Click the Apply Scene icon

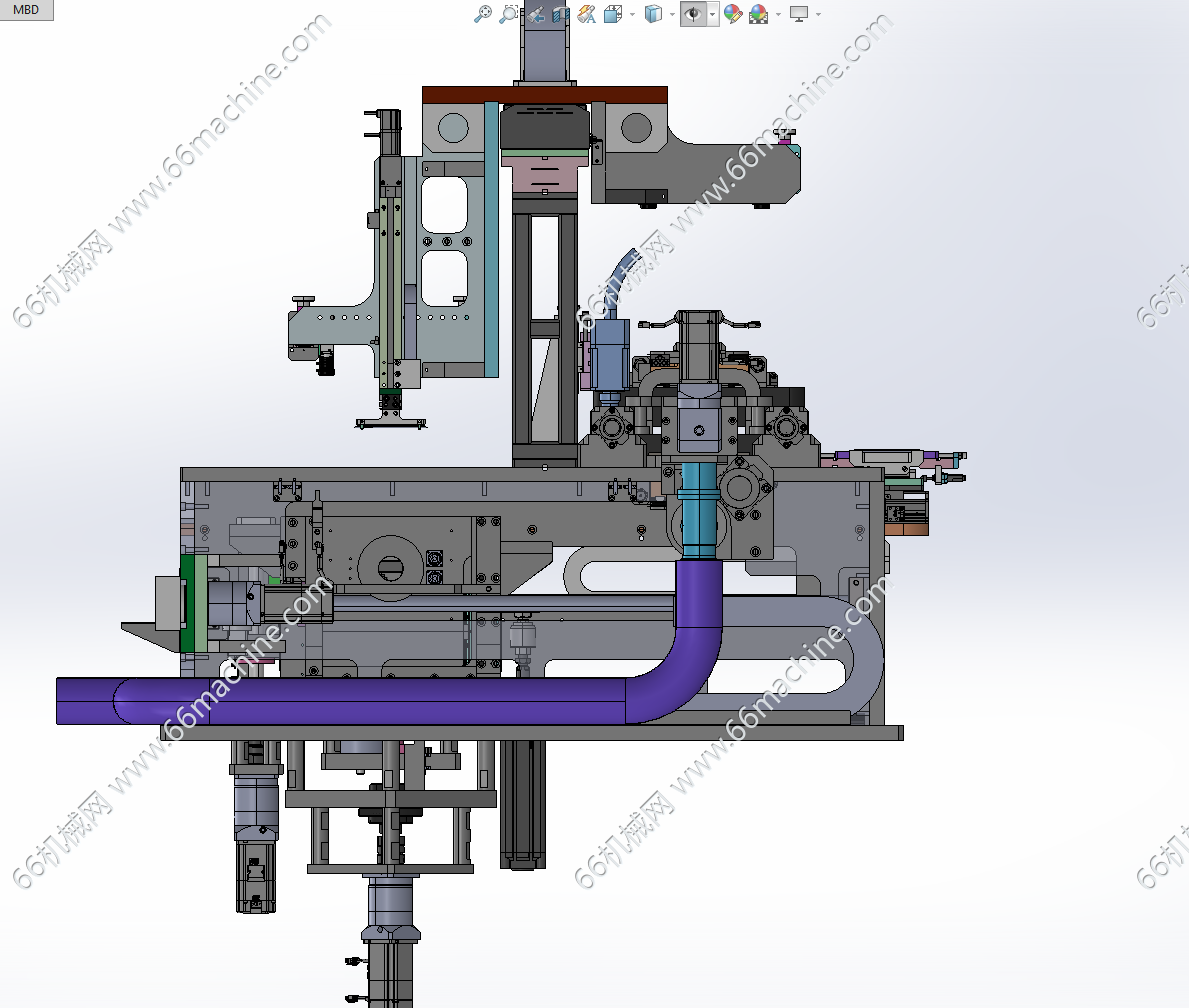coord(759,14)
